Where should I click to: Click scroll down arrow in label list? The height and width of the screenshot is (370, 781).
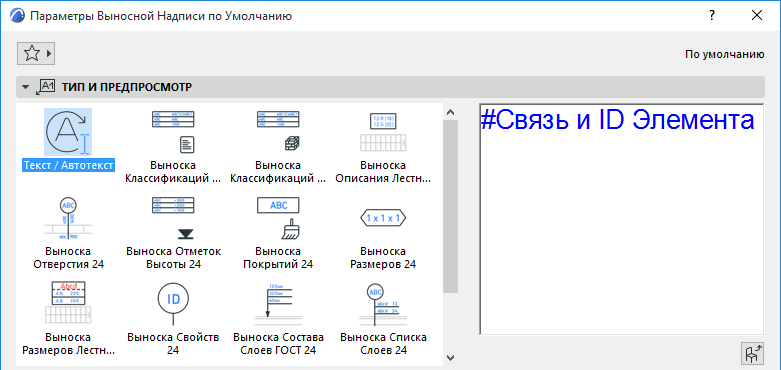click(x=451, y=357)
